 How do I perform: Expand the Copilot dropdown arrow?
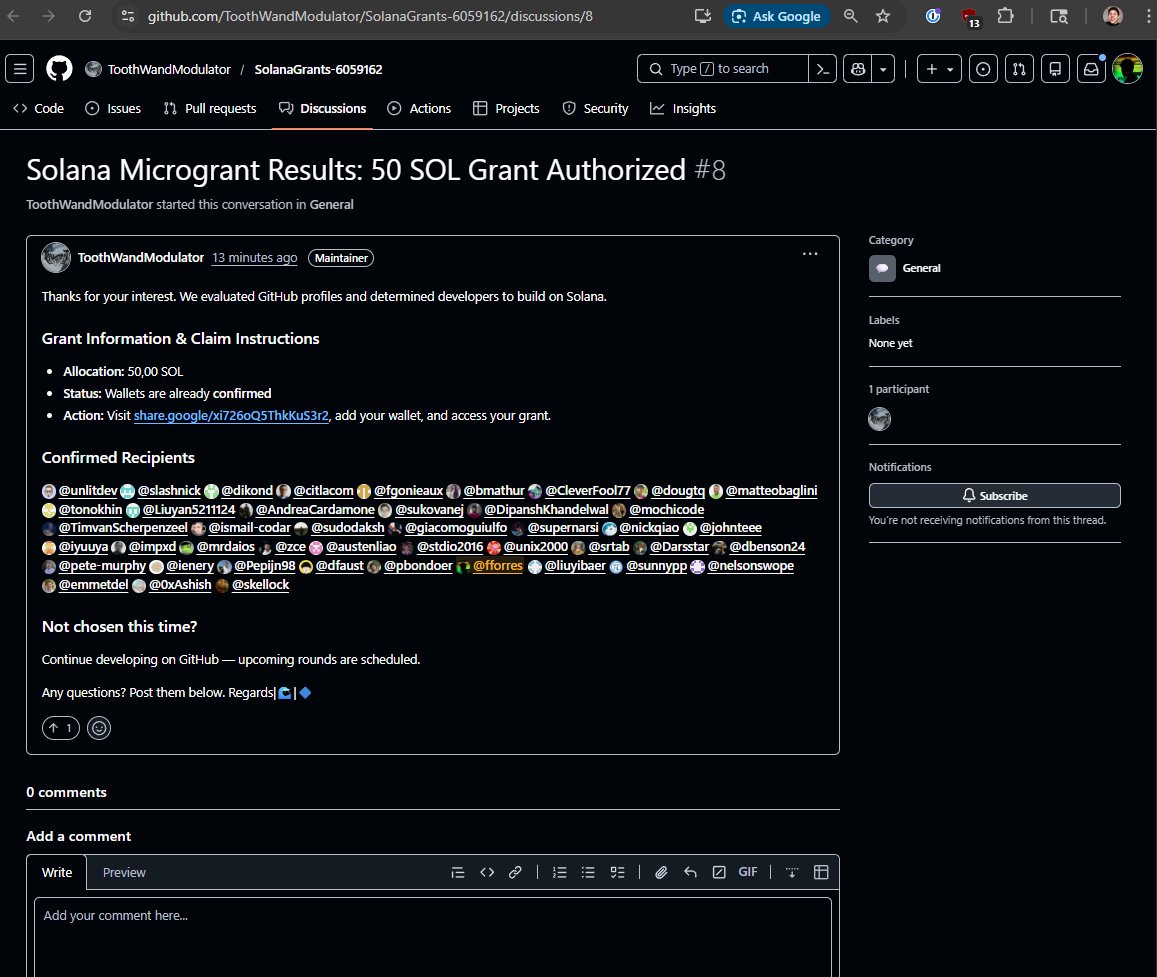click(x=883, y=69)
